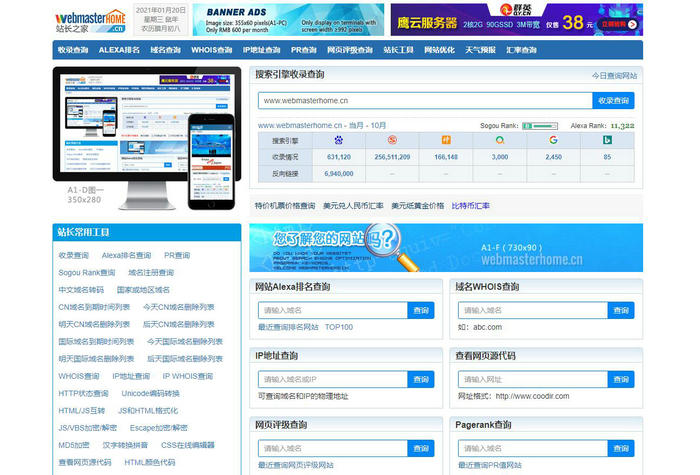The width and height of the screenshot is (700, 475).
Task: Focus the 网页评级查询 domain input
Action: coord(333,448)
